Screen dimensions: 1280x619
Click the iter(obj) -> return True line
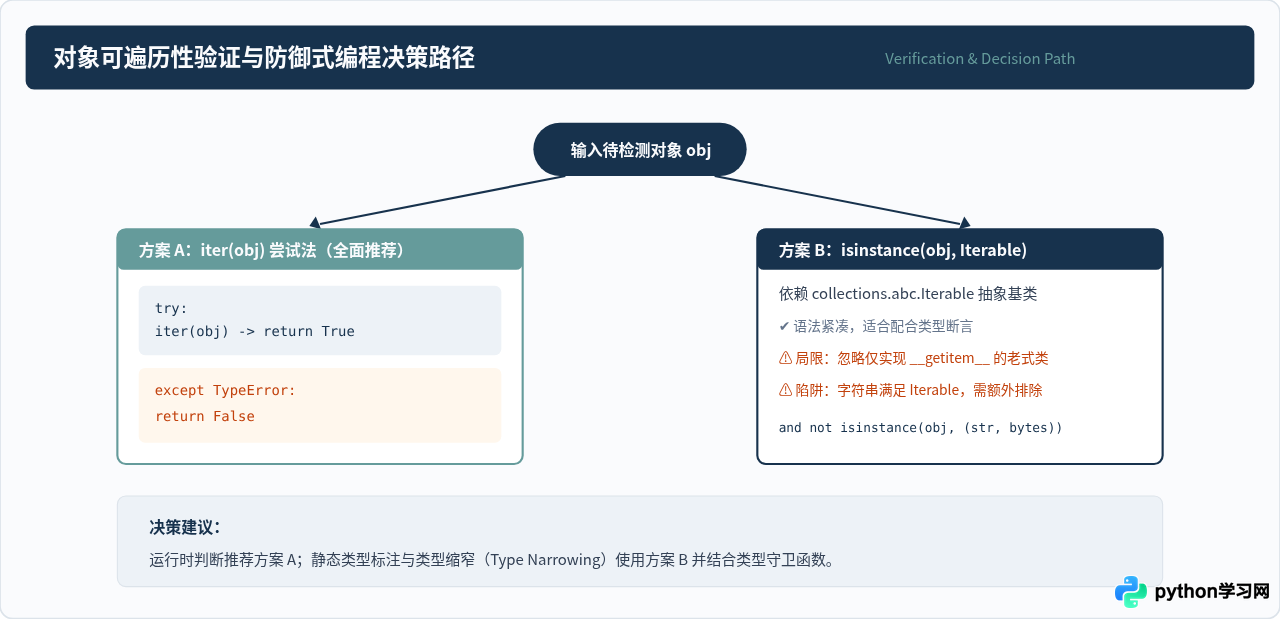click(x=255, y=331)
